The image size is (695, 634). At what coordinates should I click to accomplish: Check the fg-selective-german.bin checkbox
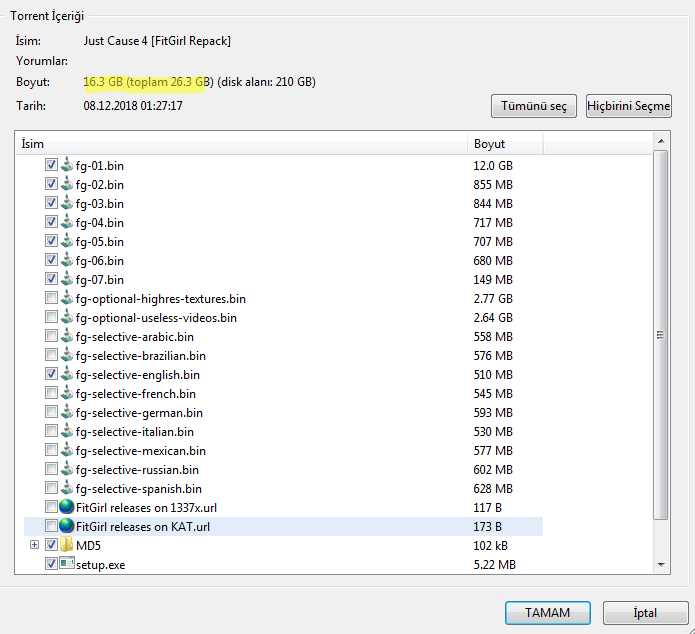click(x=51, y=412)
